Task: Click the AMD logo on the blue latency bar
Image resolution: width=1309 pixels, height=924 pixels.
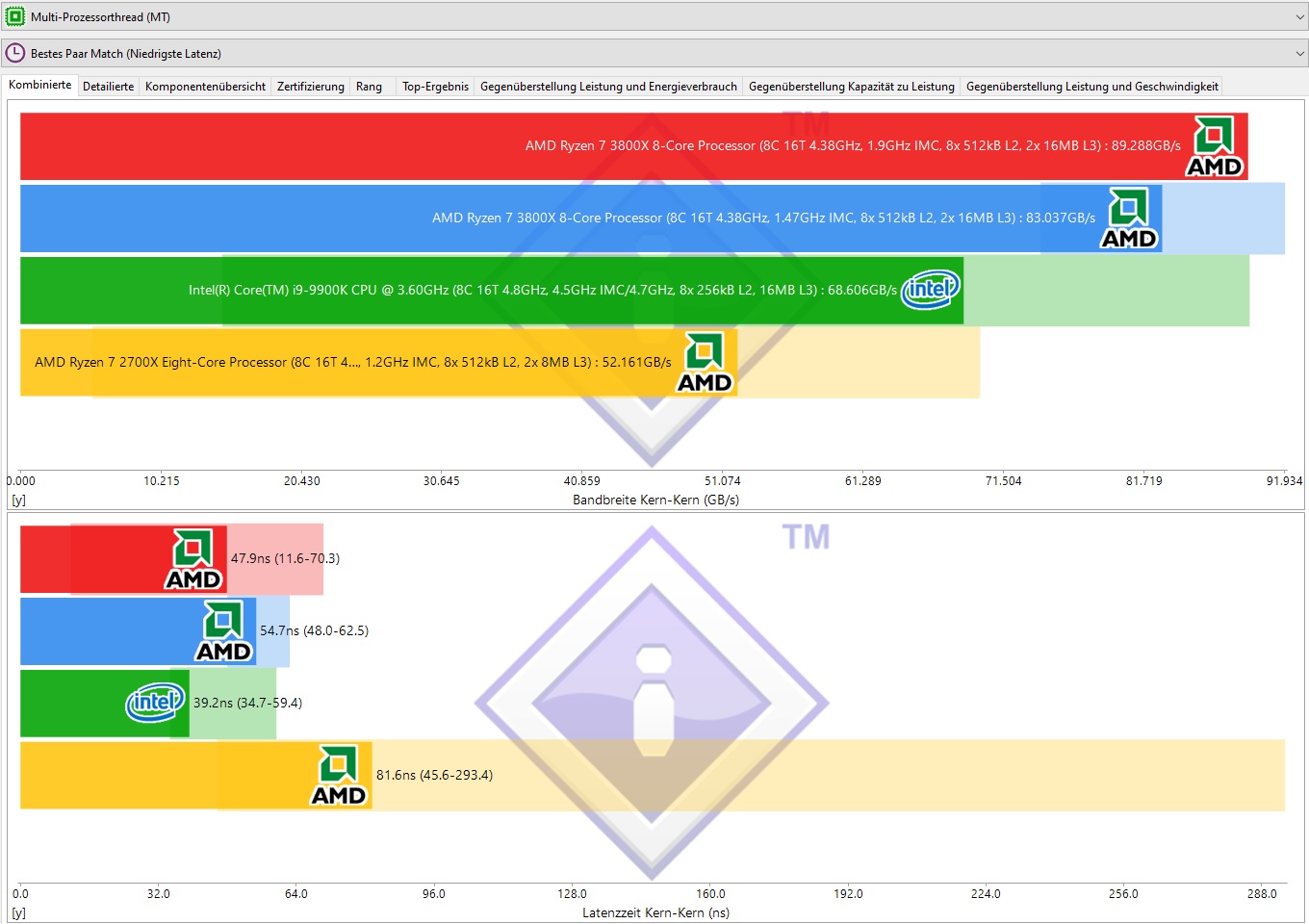Action: [223, 631]
